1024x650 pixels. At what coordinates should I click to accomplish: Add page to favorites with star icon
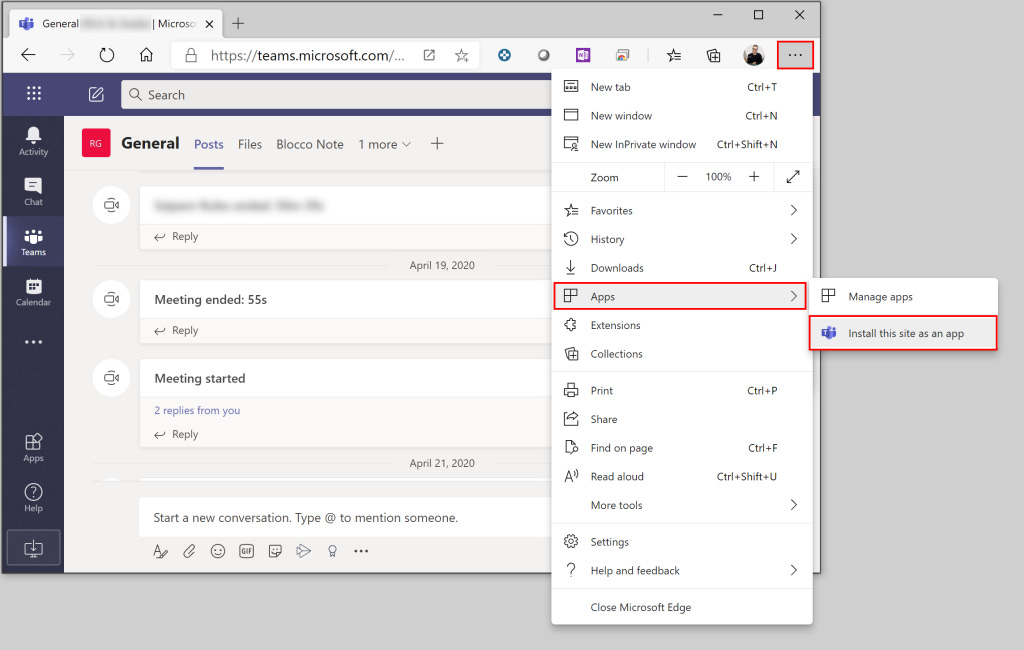coord(462,56)
